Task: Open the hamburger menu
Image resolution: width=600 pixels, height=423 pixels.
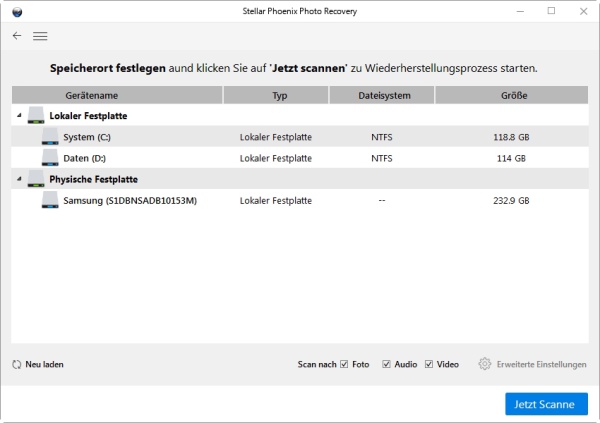Action: click(40, 36)
